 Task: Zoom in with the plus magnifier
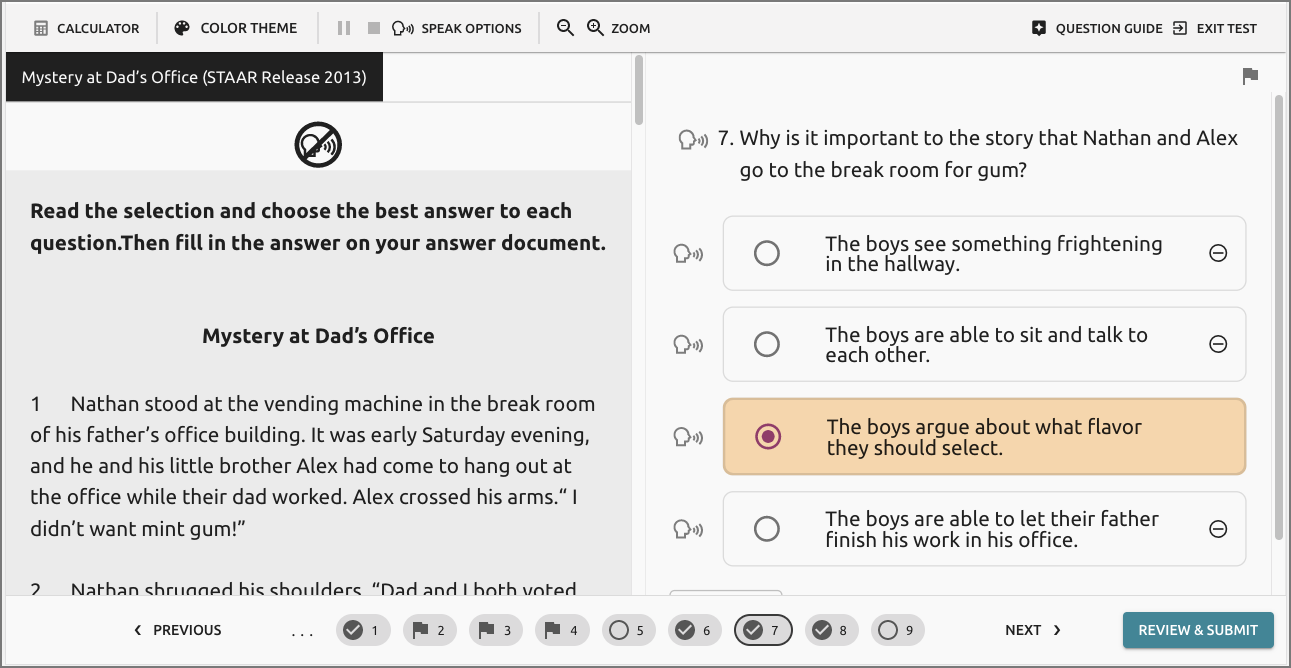pyautogui.click(x=596, y=28)
